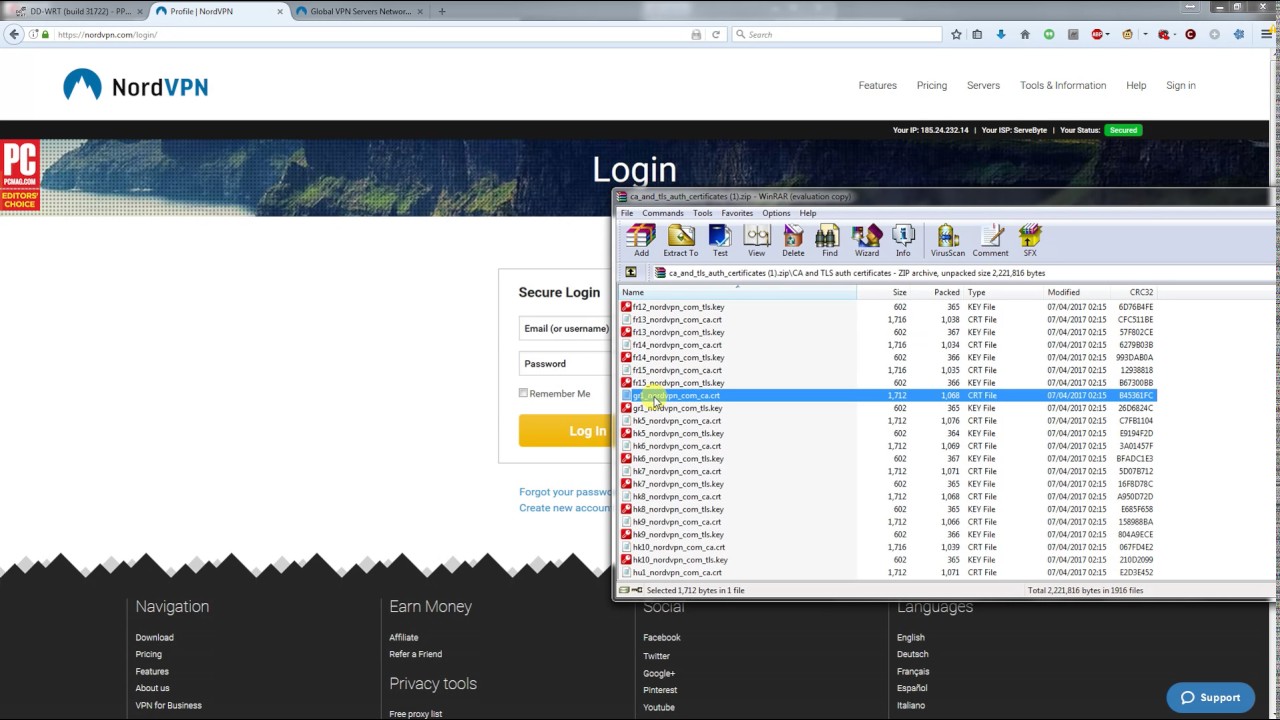1280x720 pixels.
Task: Open the Features link in NordVPN header
Action: click(878, 85)
